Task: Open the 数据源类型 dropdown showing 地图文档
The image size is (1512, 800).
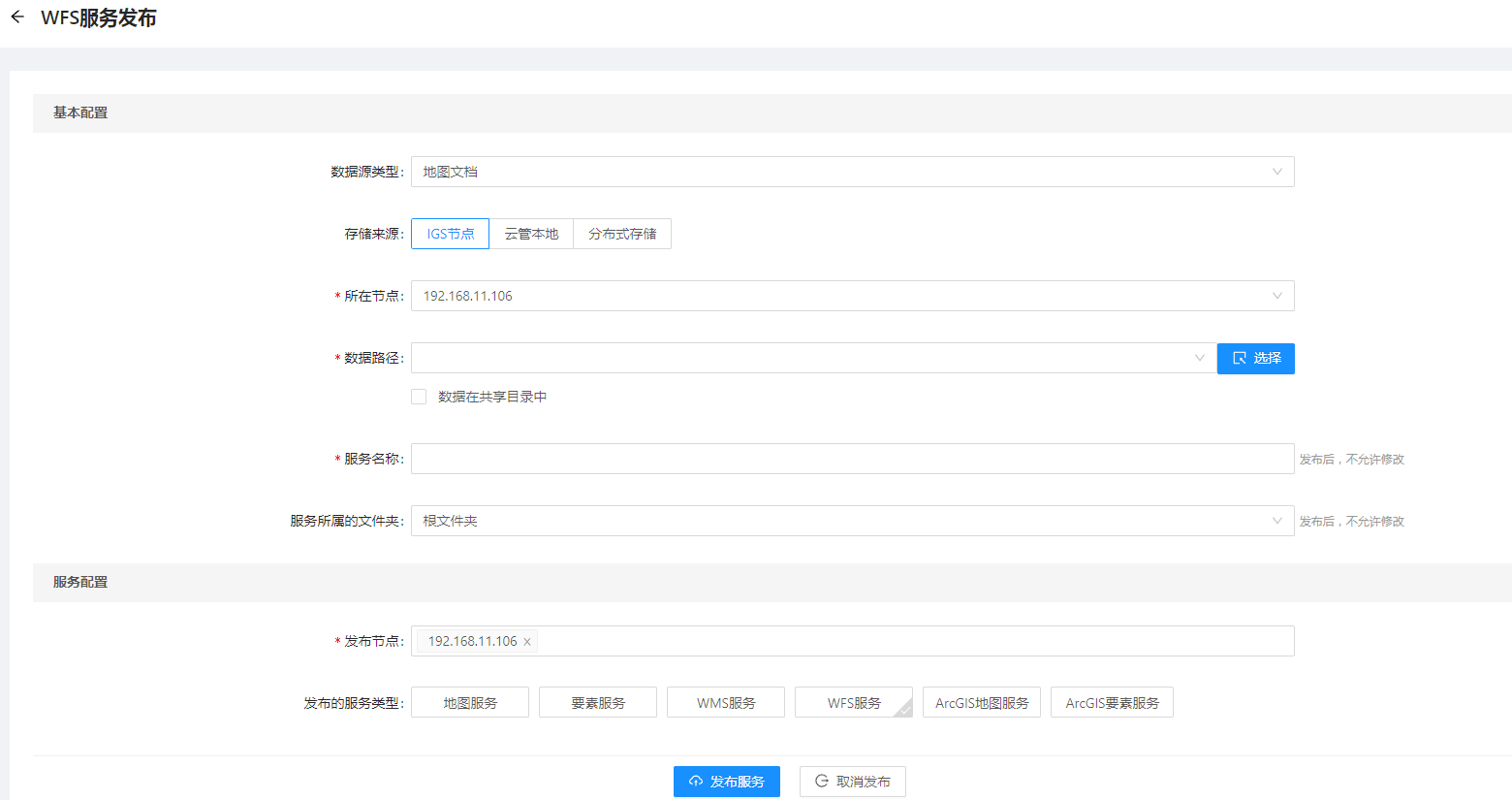Action: coord(852,172)
